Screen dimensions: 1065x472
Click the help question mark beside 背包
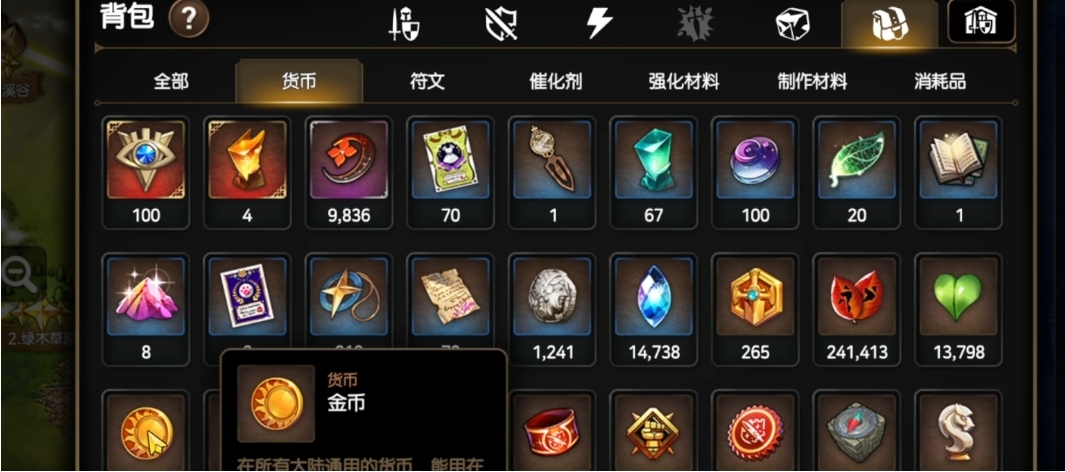[188, 18]
